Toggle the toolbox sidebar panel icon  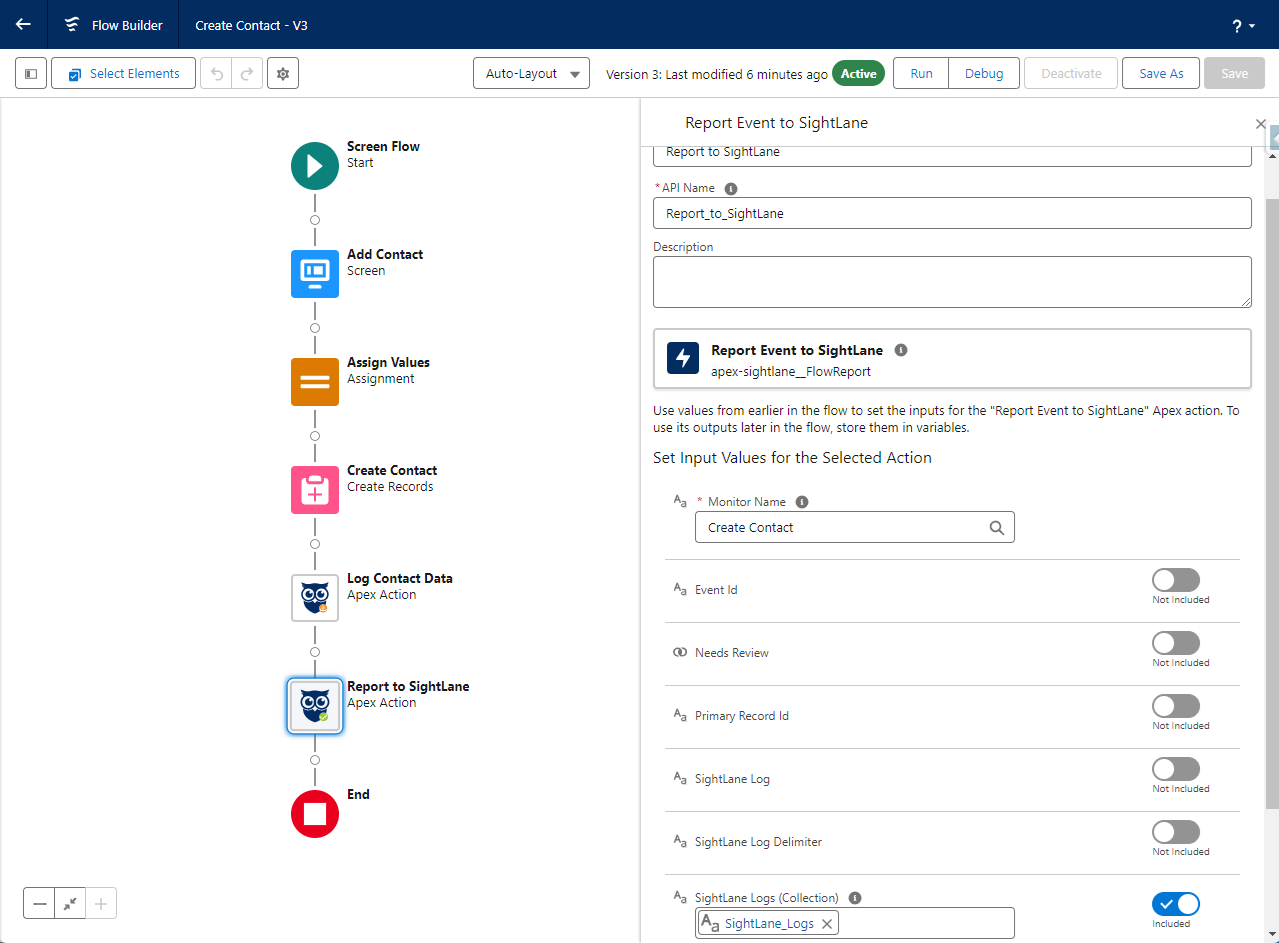31,74
